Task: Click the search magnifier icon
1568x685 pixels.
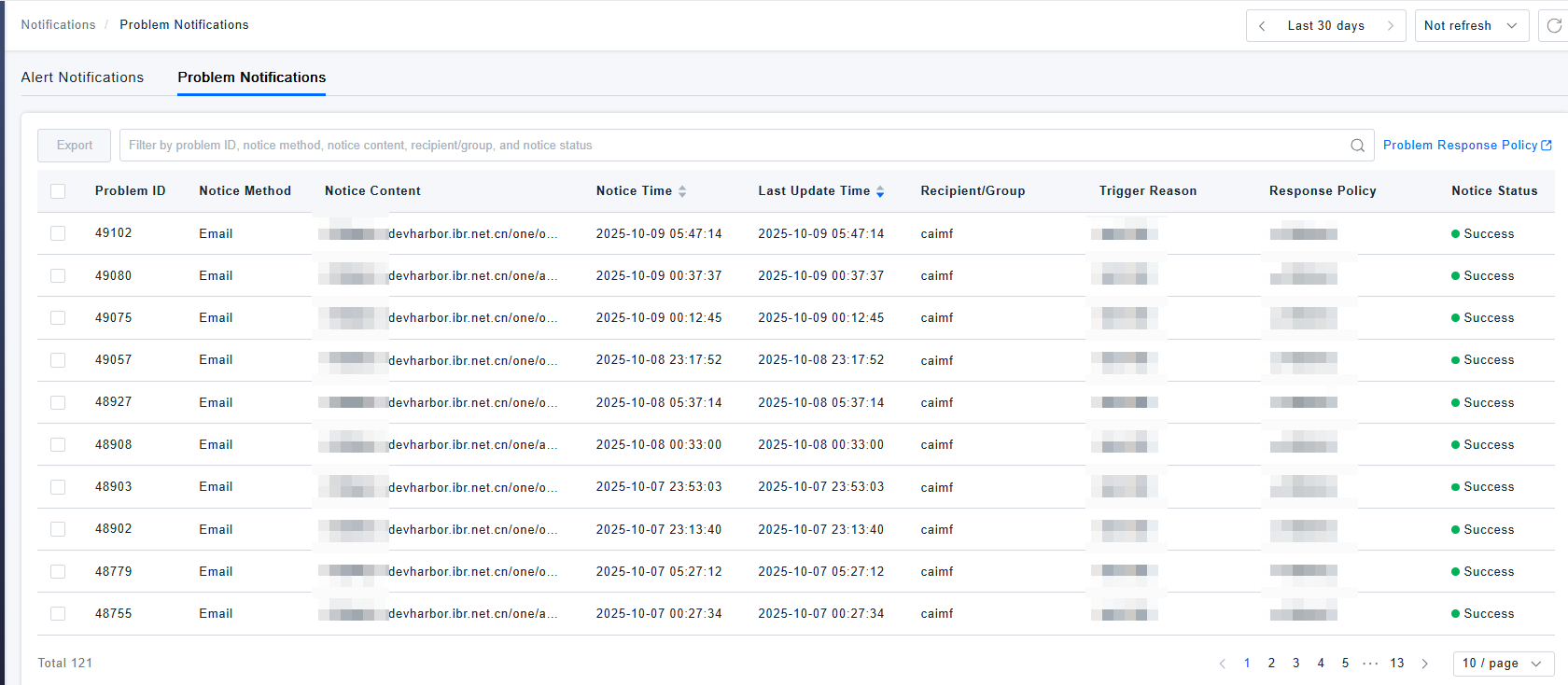Action: (1357, 146)
